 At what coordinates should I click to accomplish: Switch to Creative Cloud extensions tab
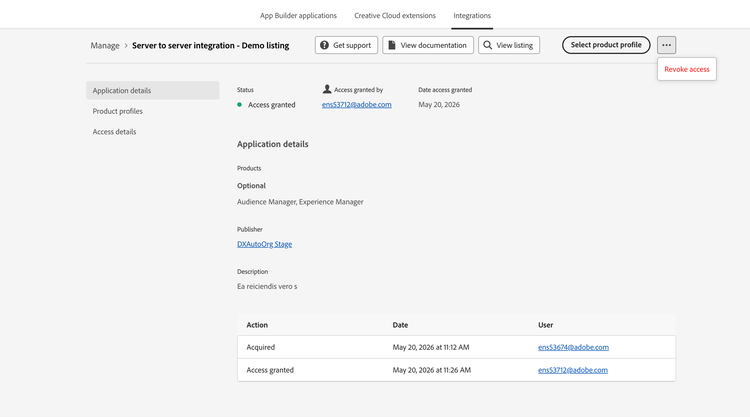click(395, 15)
